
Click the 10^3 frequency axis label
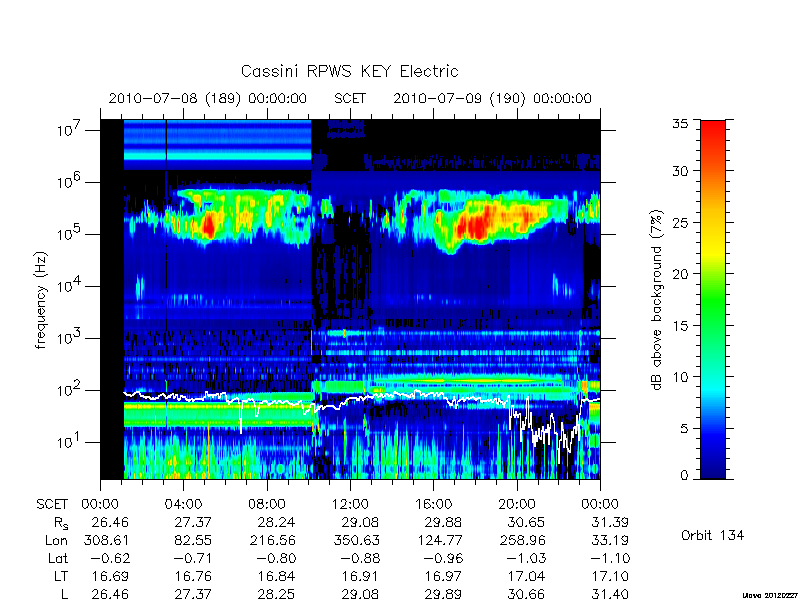[x=68, y=338]
